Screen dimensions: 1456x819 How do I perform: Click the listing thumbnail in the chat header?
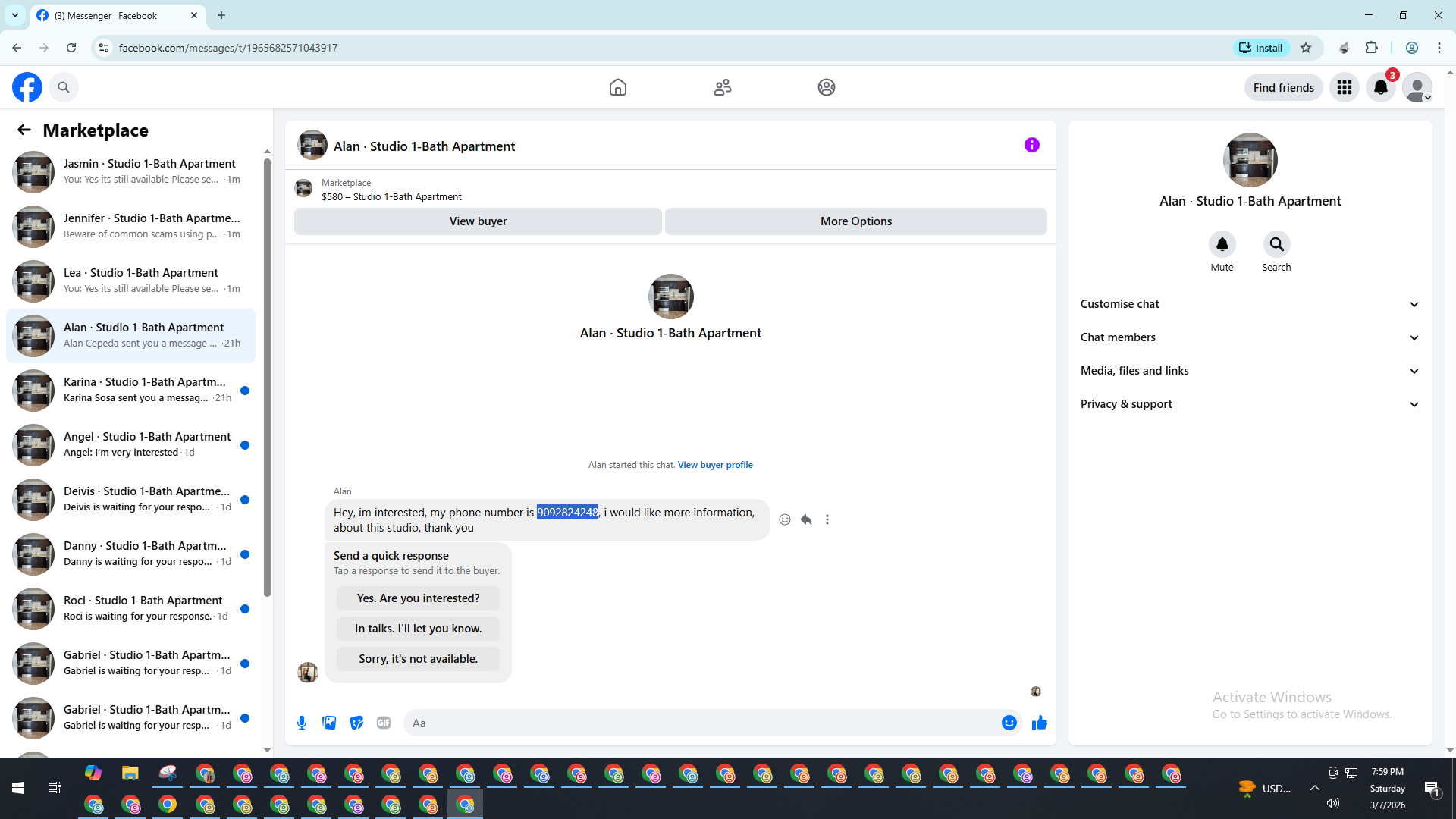pyautogui.click(x=312, y=145)
